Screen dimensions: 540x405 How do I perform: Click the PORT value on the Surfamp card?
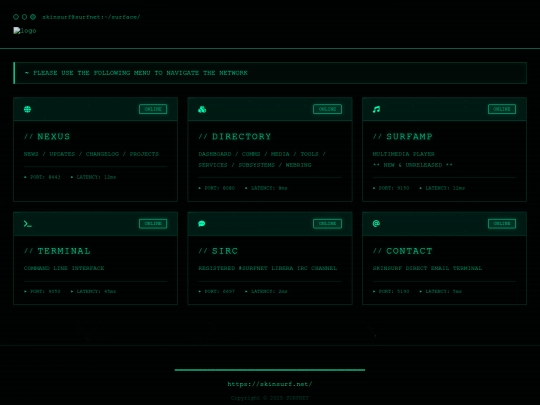391,188
